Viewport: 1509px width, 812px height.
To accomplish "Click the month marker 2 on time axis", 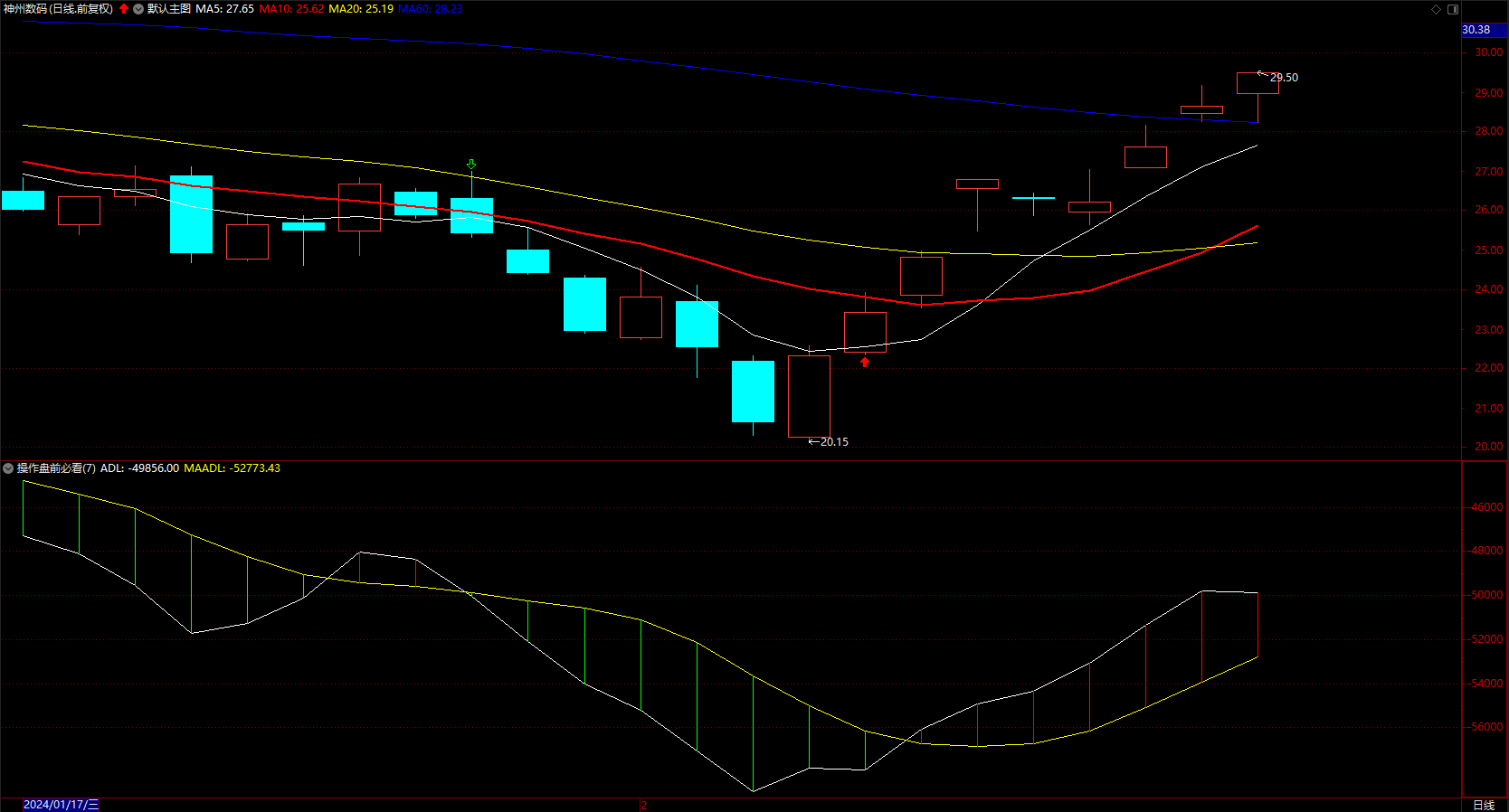I will (644, 805).
